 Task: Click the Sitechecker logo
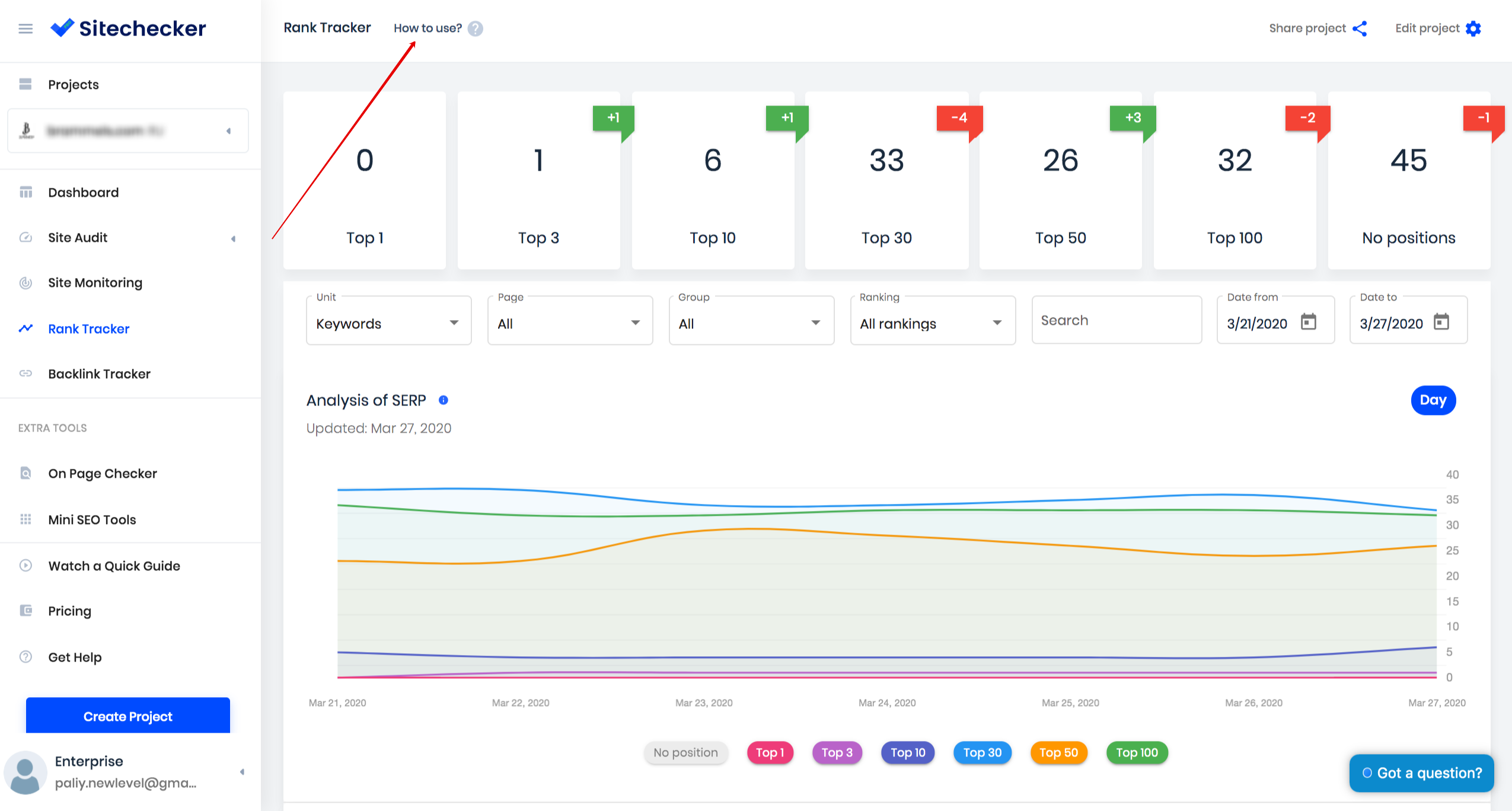[128, 28]
